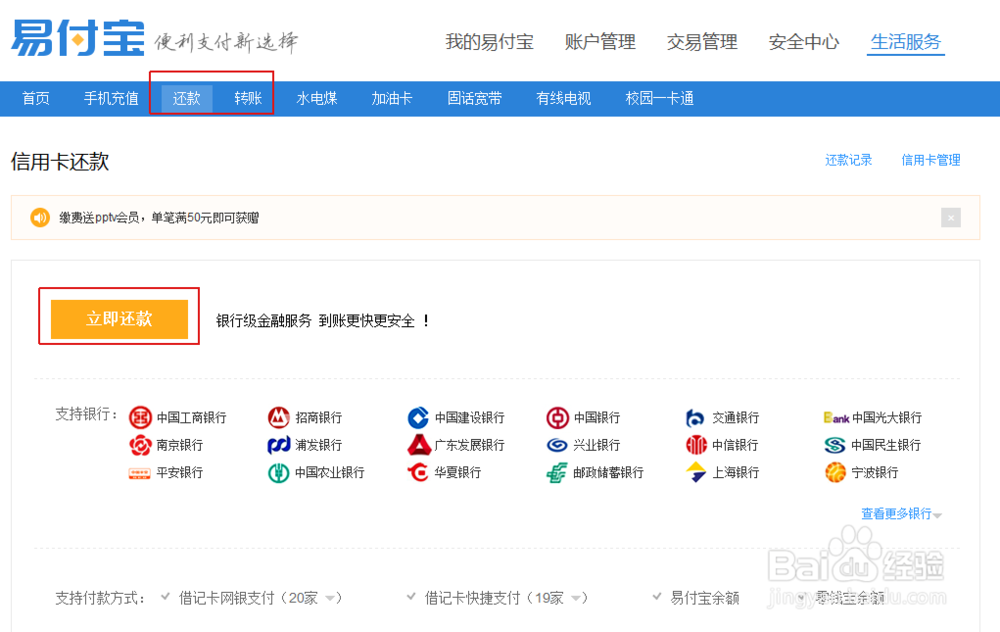Expand the 20家 online banking dropdown arrow

330,598
